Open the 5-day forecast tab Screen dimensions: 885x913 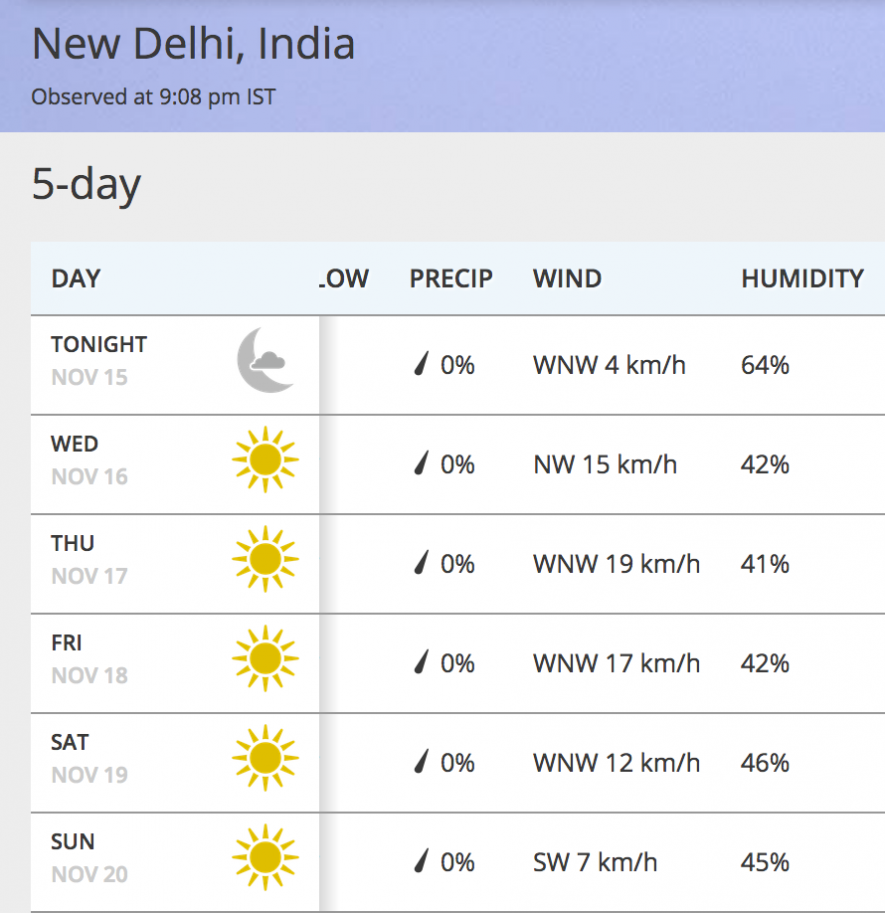point(86,183)
